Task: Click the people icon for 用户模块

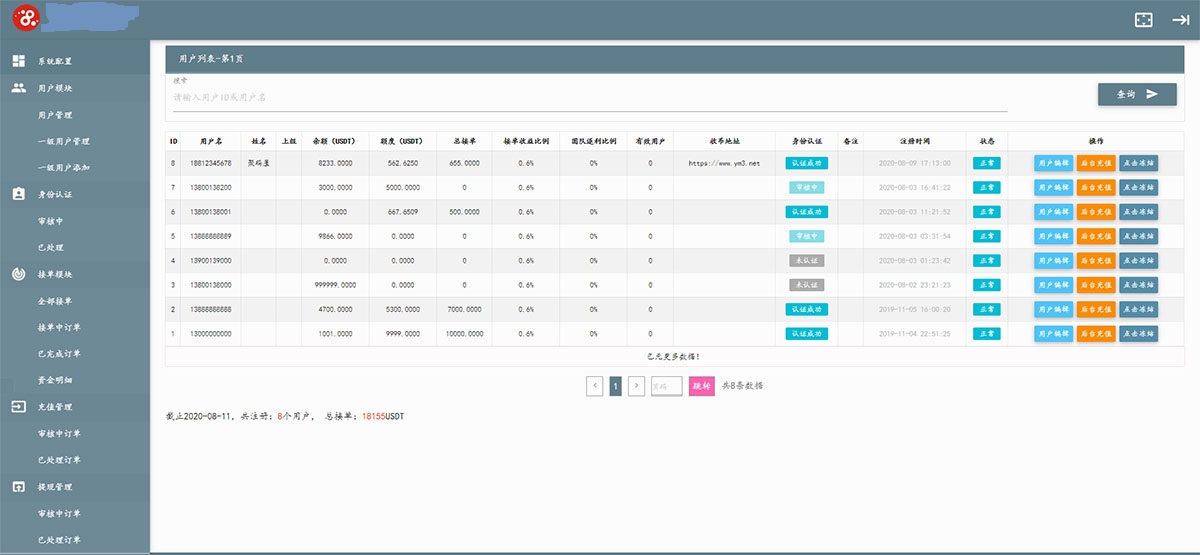Action: [x=19, y=88]
